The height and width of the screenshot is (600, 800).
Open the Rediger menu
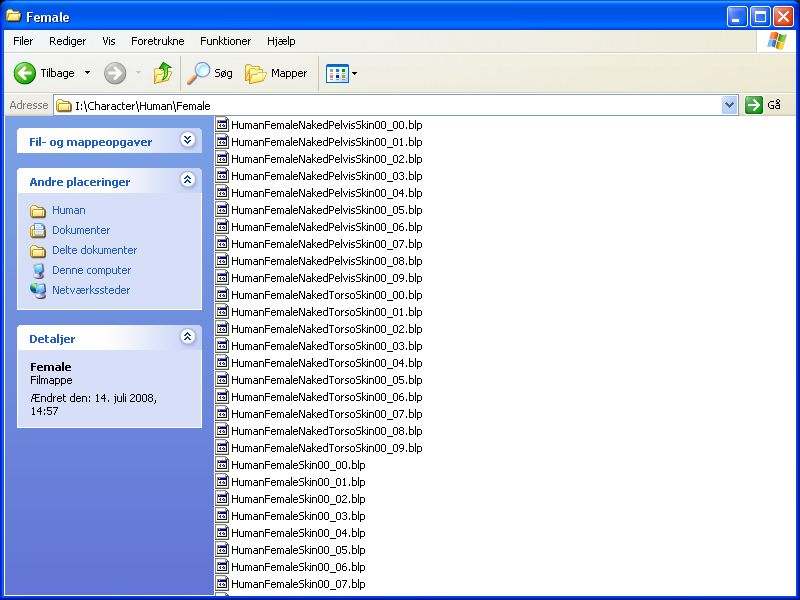tap(67, 41)
